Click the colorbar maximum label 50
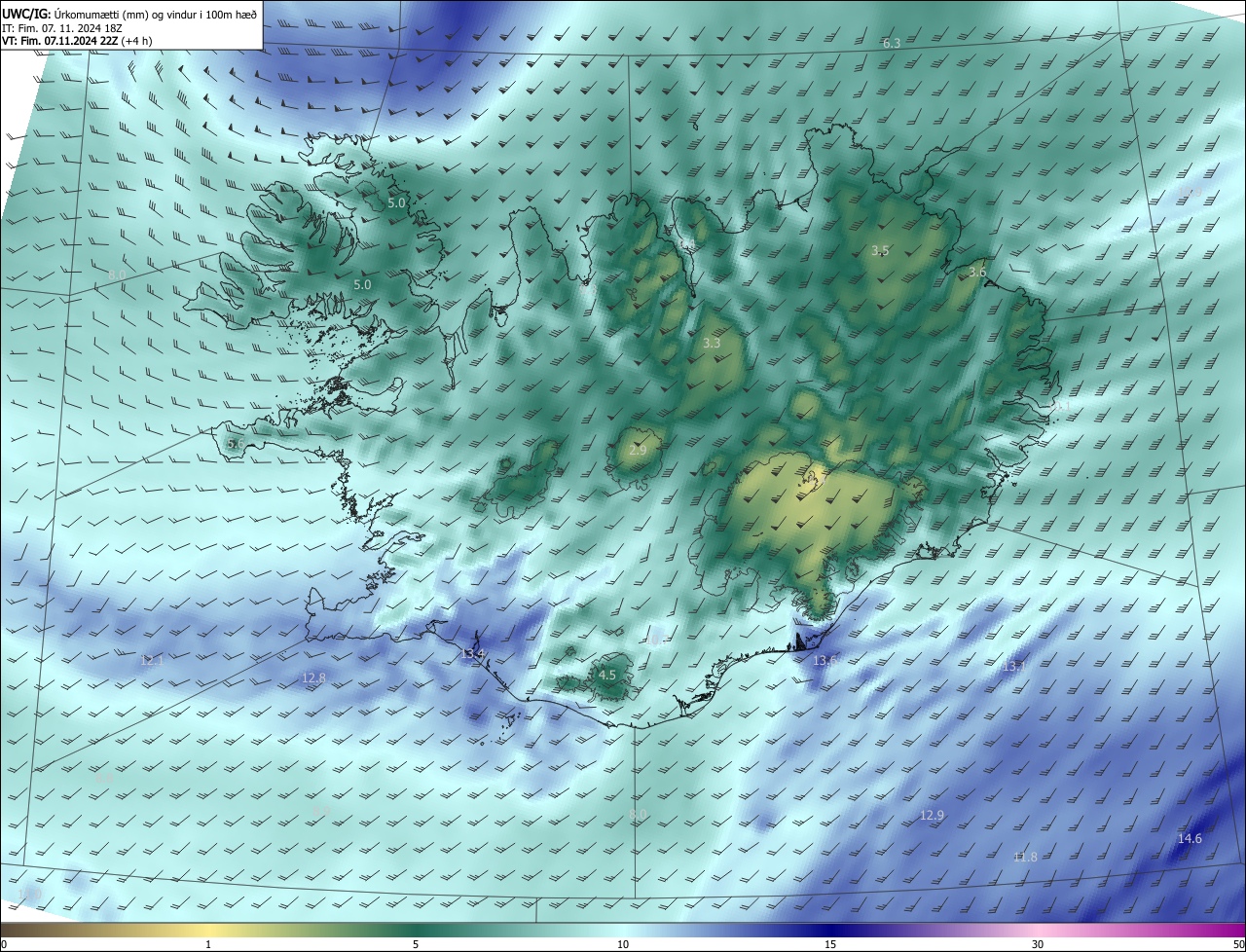The height and width of the screenshot is (952, 1246). pyautogui.click(x=1238, y=944)
